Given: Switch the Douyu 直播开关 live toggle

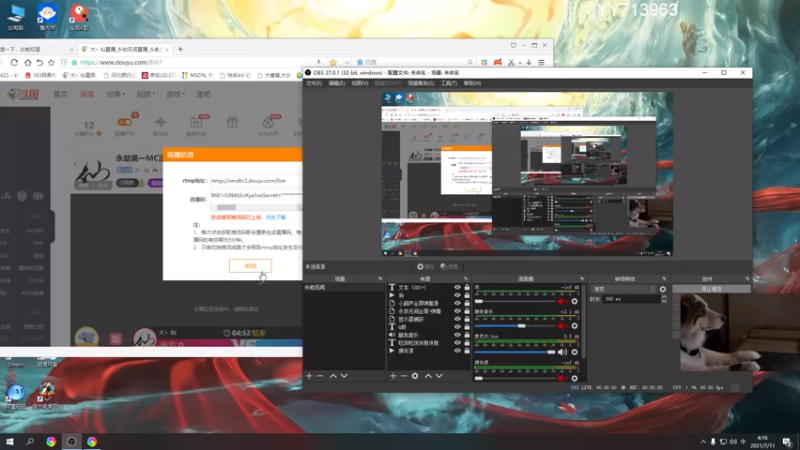Looking at the screenshot, I should pyautogui.click(x=124, y=123).
